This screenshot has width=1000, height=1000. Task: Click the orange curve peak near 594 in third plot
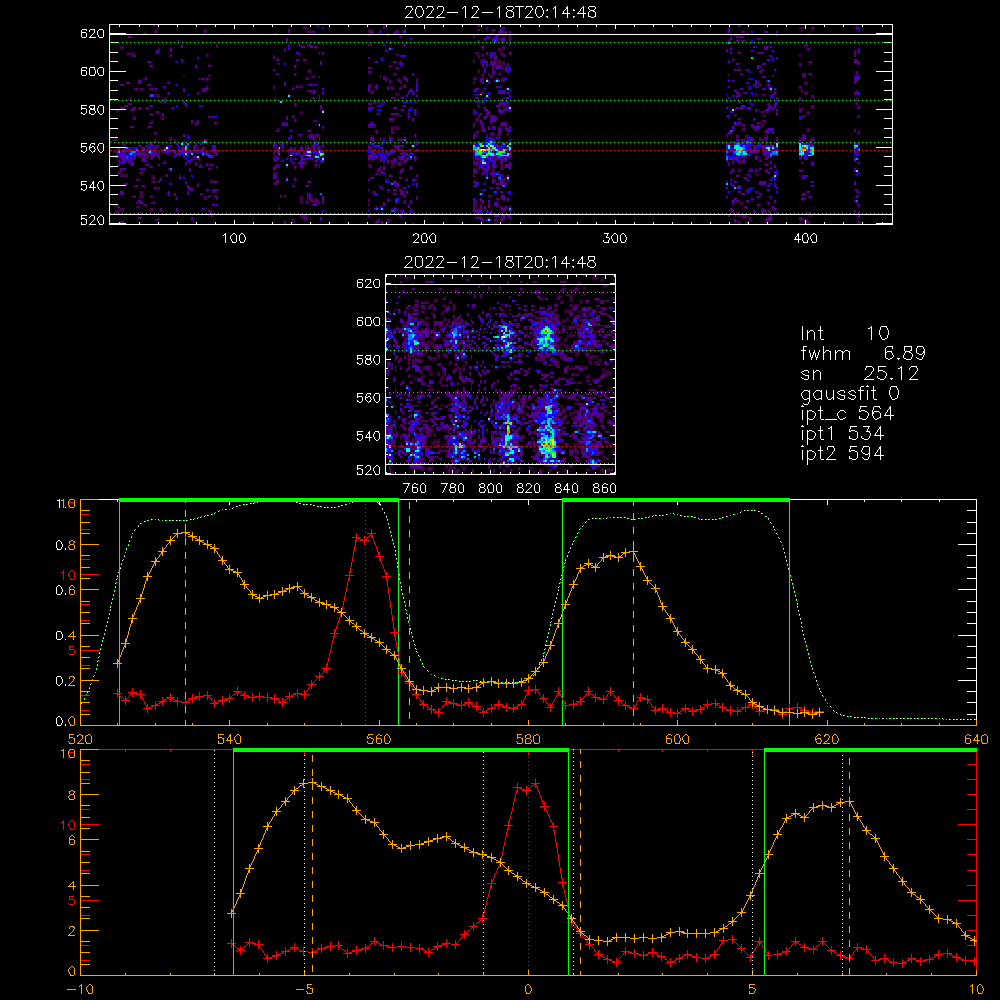coord(633,551)
